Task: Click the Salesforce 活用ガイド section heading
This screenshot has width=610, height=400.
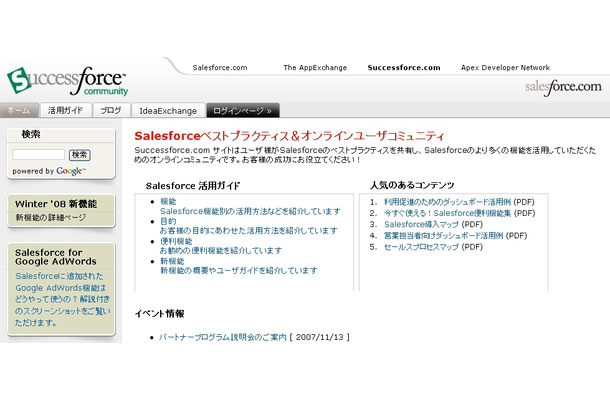Action: (193, 186)
